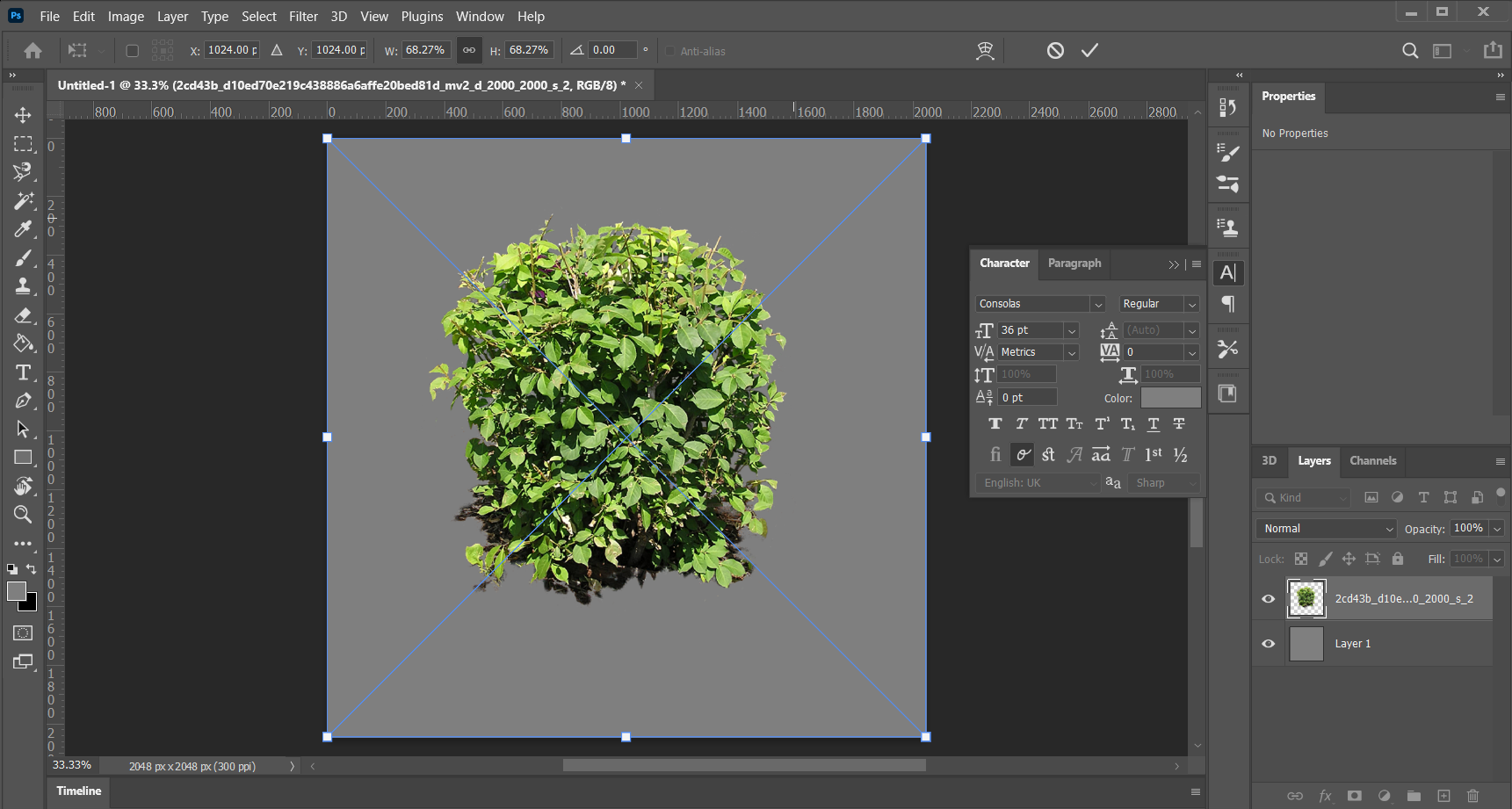Cancel the transform operation

(1055, 50)
